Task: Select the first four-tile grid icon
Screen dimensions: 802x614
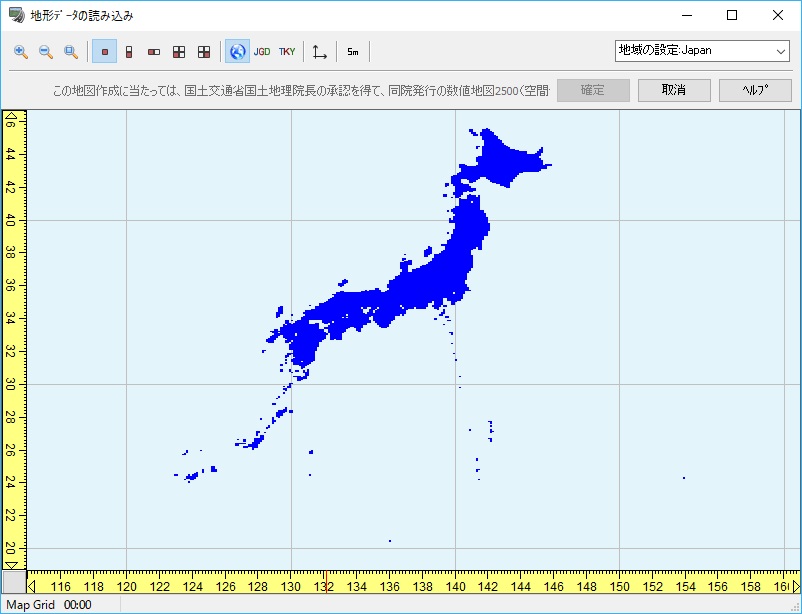Action: pyautogui.click(x=179, y=51)
